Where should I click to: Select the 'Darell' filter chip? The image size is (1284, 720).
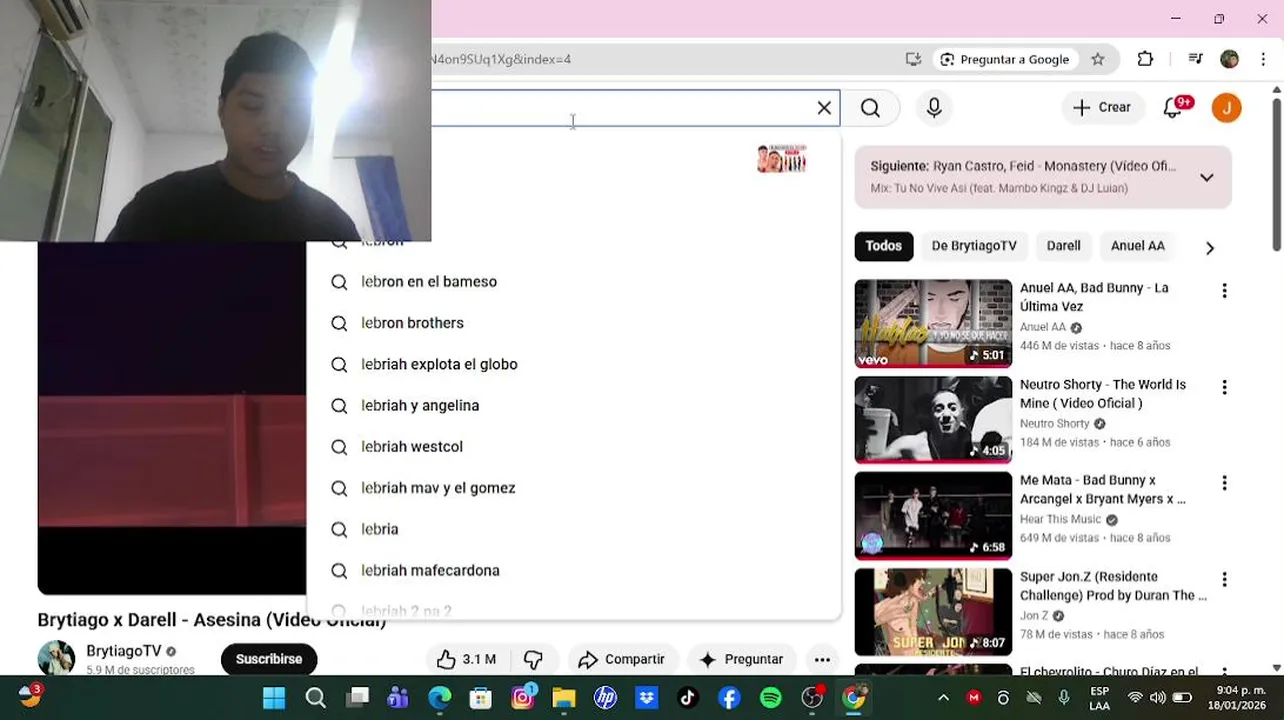pyautogui.click(x=1064, y=246)
